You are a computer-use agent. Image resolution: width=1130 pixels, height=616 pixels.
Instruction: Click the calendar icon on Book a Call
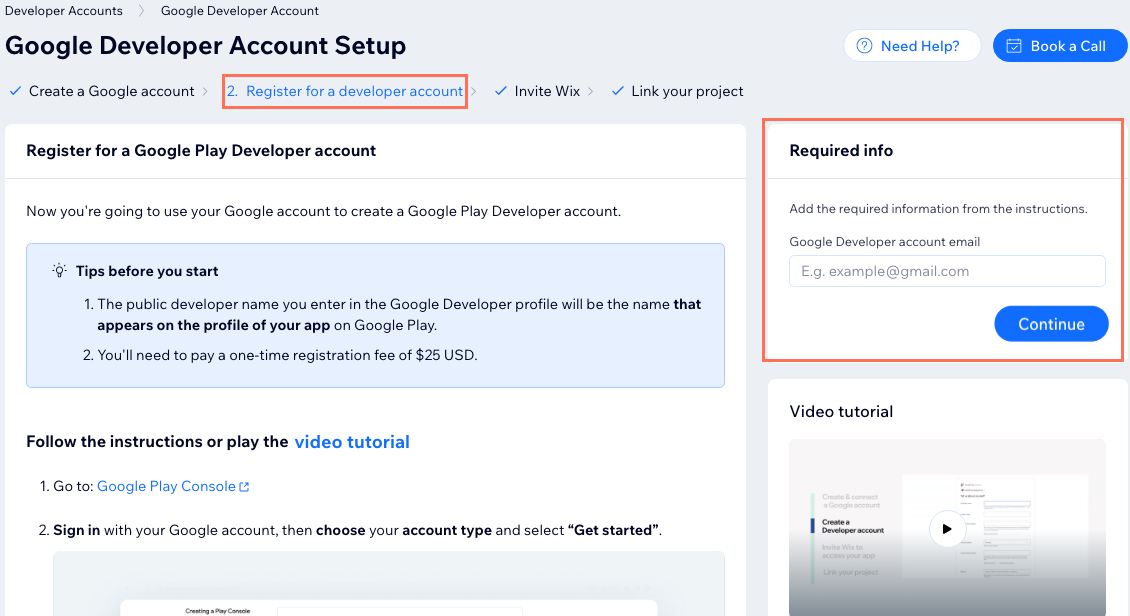point(1014,46)
